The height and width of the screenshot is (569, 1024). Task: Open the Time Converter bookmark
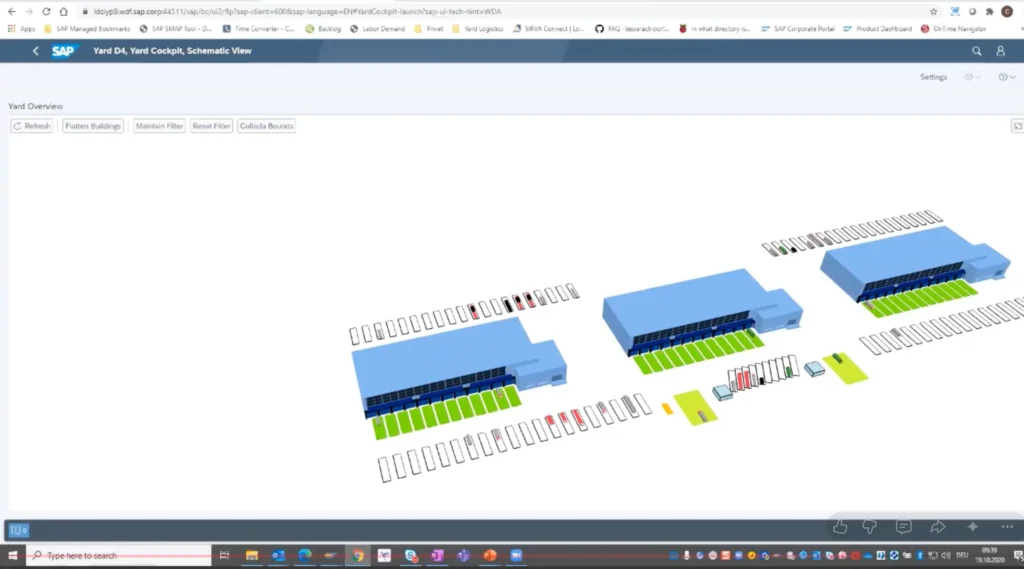(x=259, y=29)
